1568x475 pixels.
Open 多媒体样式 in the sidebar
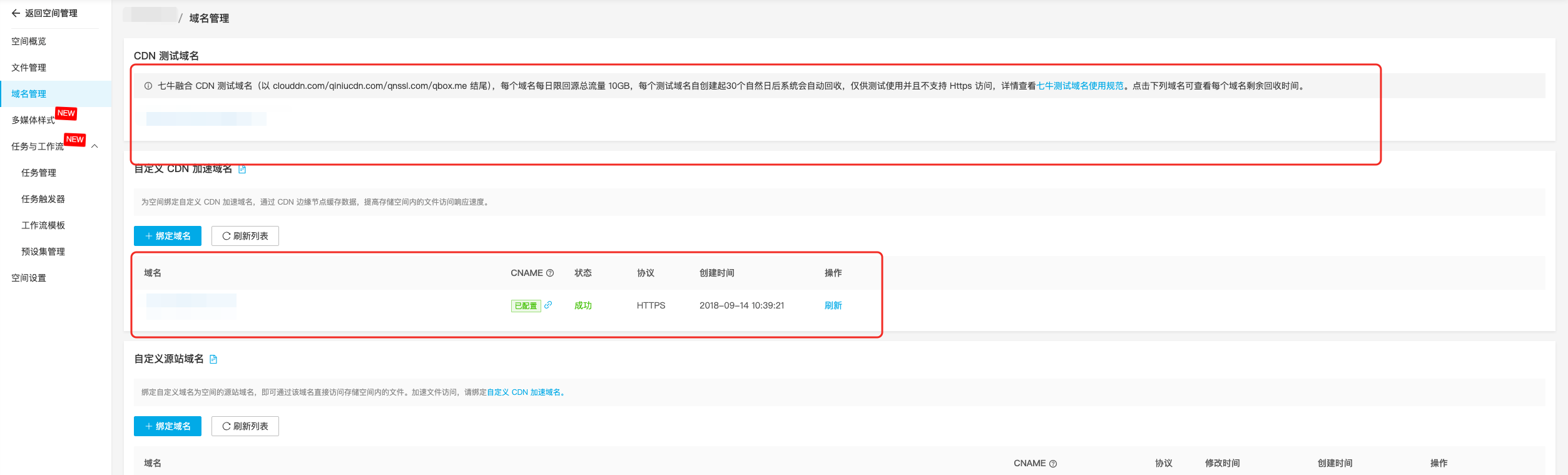[33, 120]
